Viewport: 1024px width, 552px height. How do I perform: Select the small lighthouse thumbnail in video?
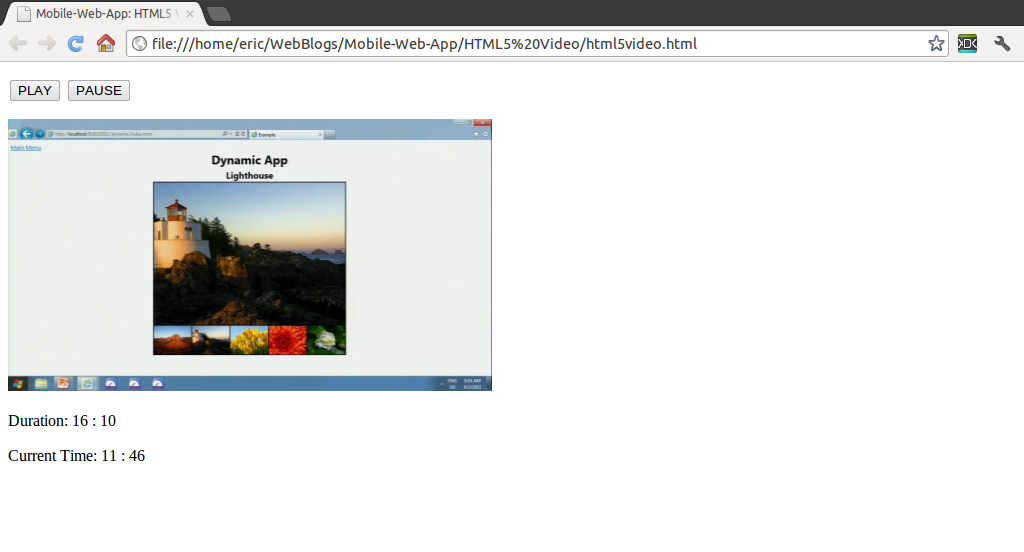tap(210, 340)
